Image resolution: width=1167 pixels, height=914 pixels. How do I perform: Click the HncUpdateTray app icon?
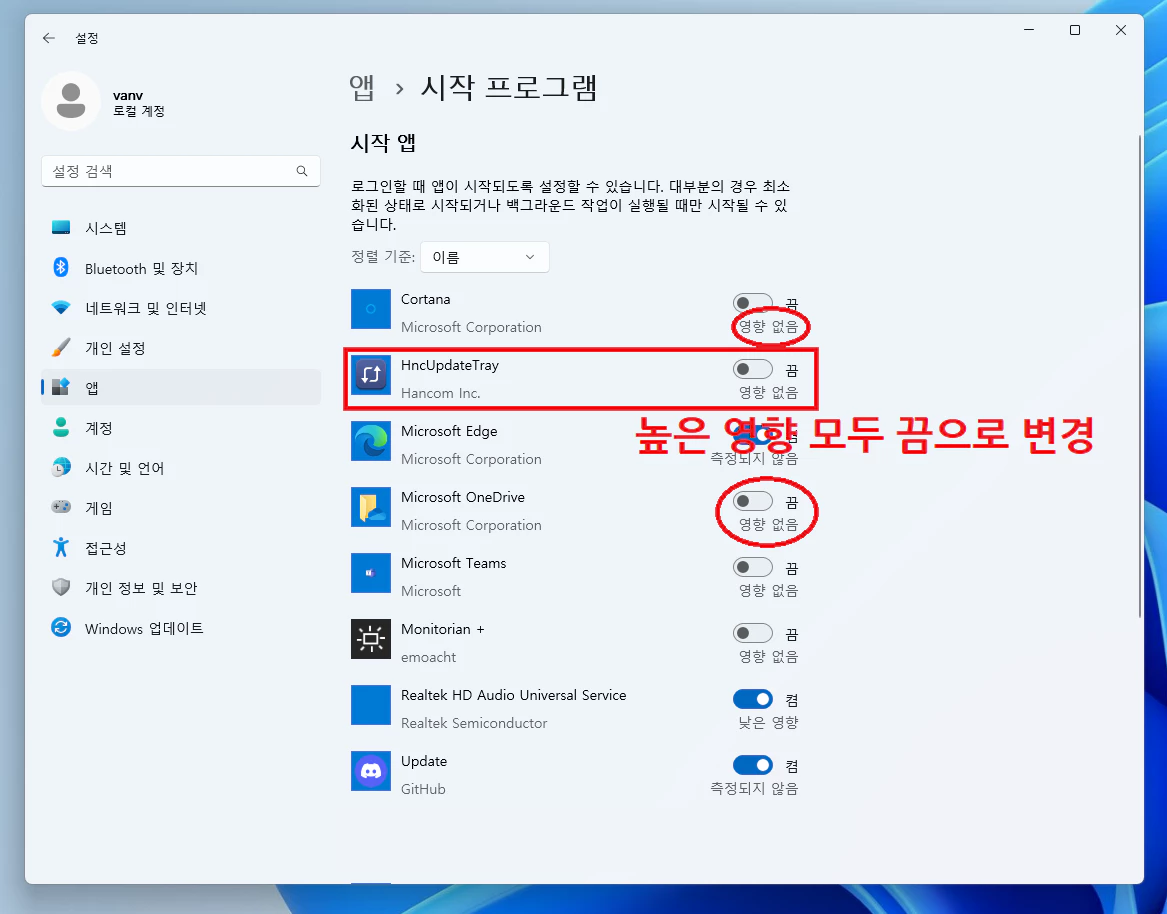pos(371,375)
